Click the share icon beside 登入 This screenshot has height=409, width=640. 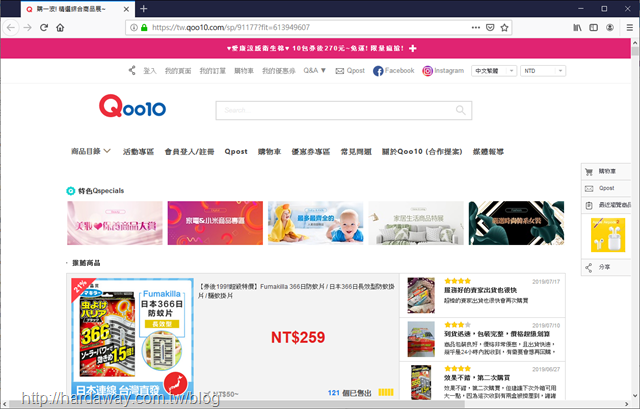point(132,71)
